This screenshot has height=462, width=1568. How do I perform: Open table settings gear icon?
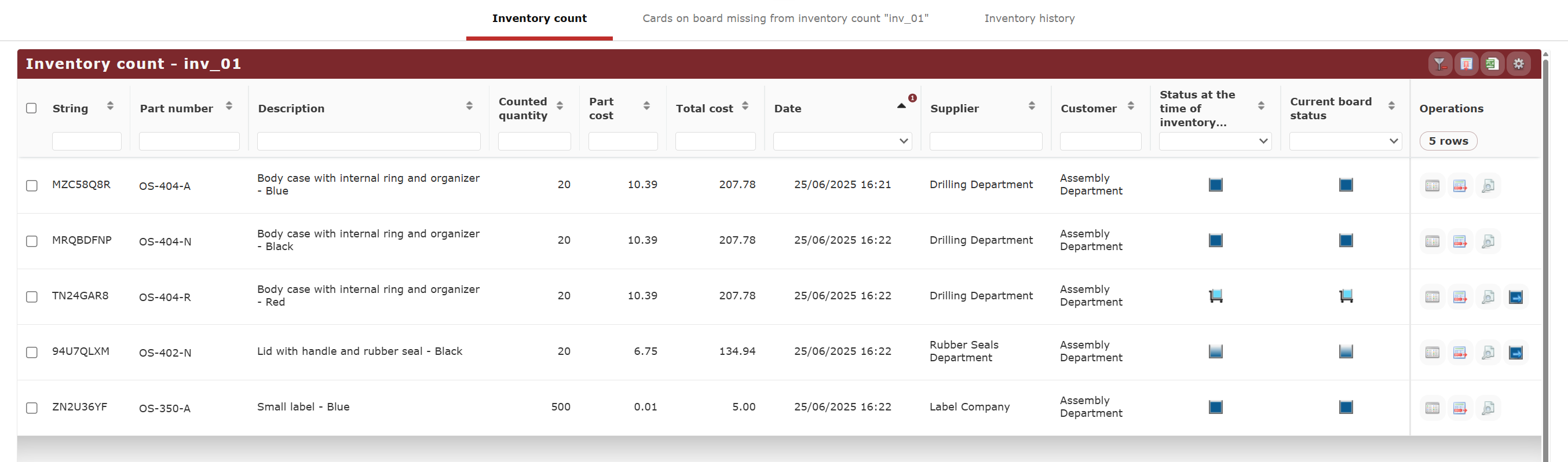click(1518, 64)
